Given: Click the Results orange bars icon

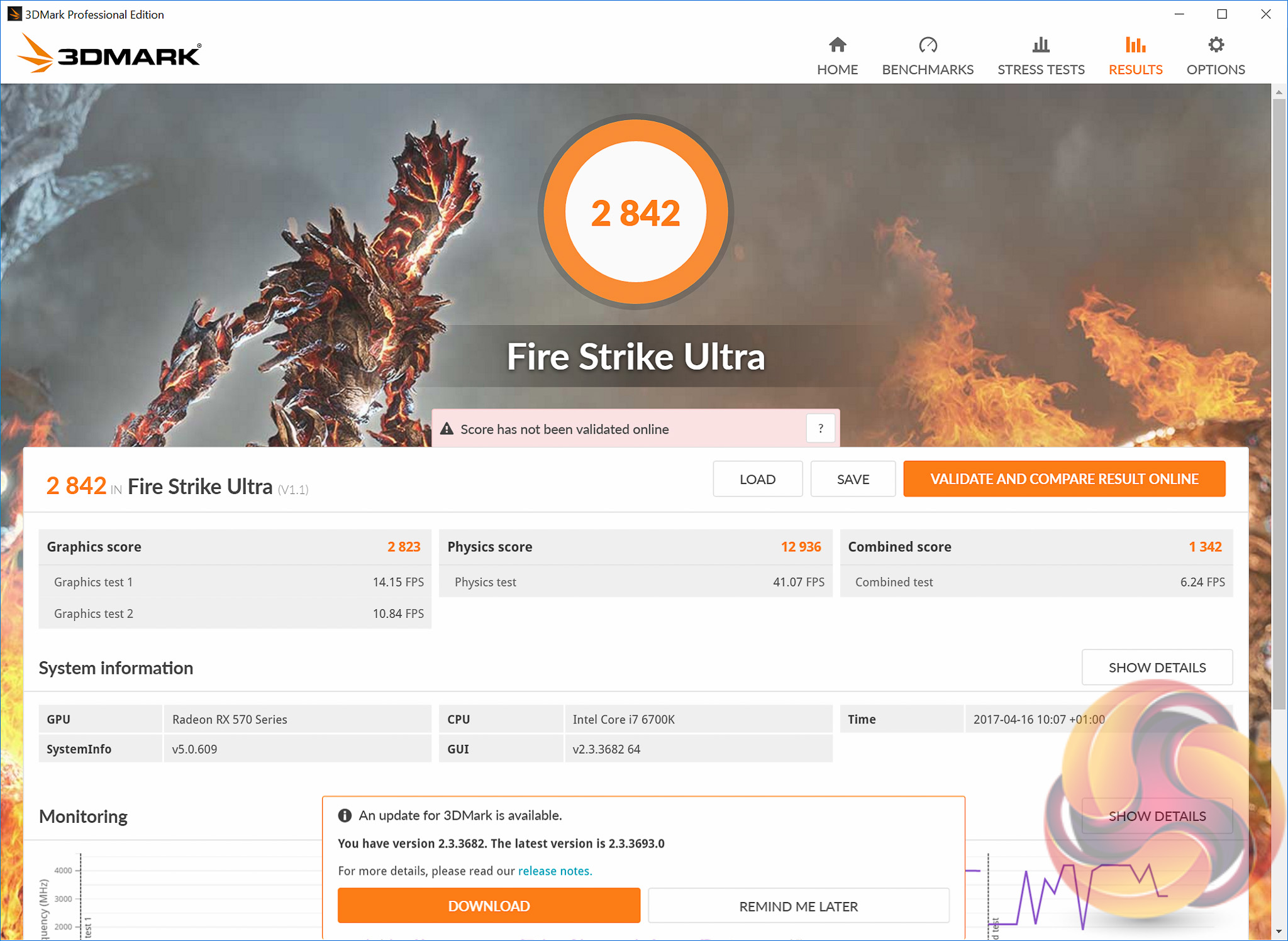Looking at the screenshot, I should 1135,45.
